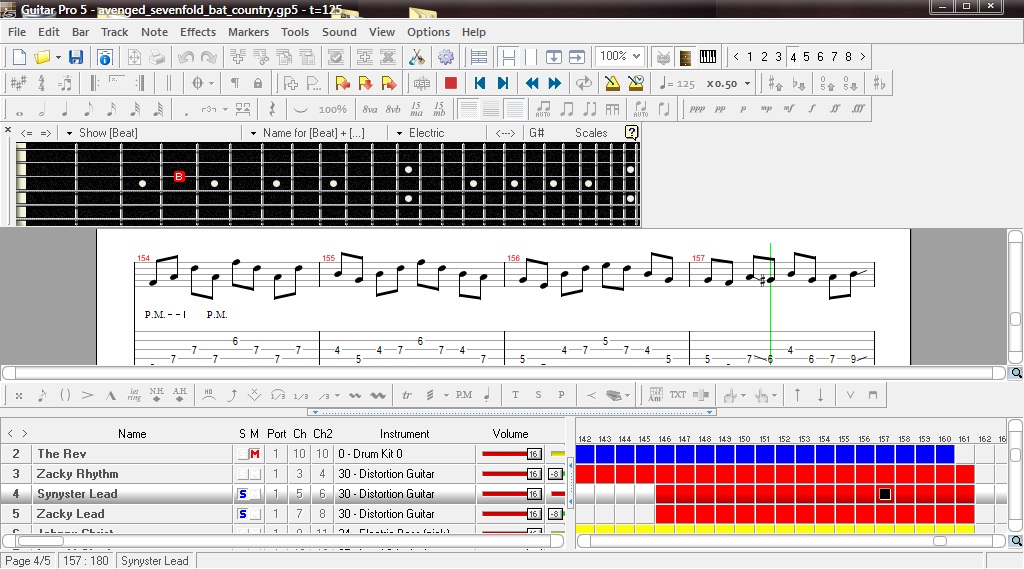This screenshot has height=569, width=1024.
Task: Open the Markers menu
Action: pos(248,32)
